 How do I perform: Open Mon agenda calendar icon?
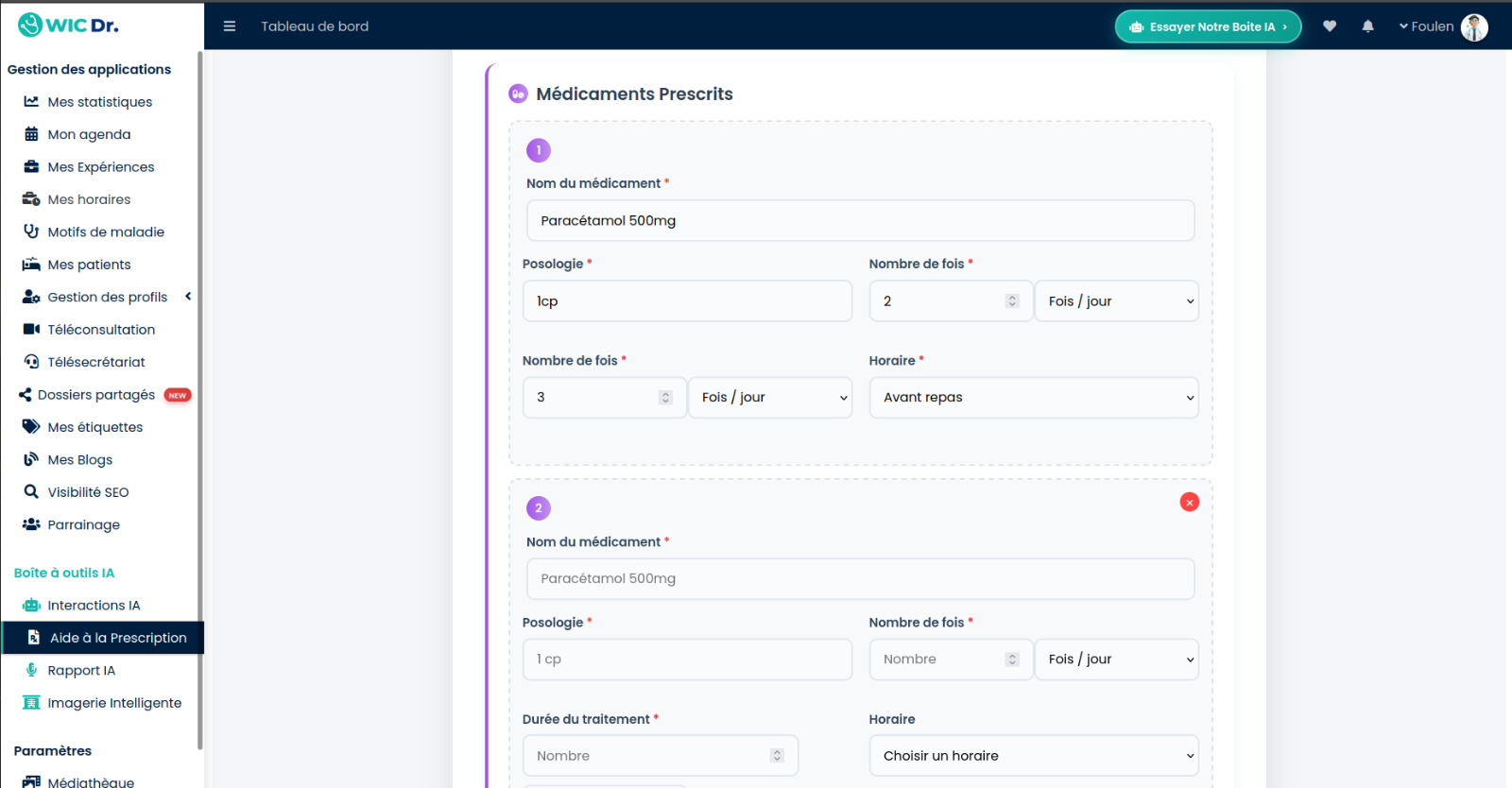point(31,134)
